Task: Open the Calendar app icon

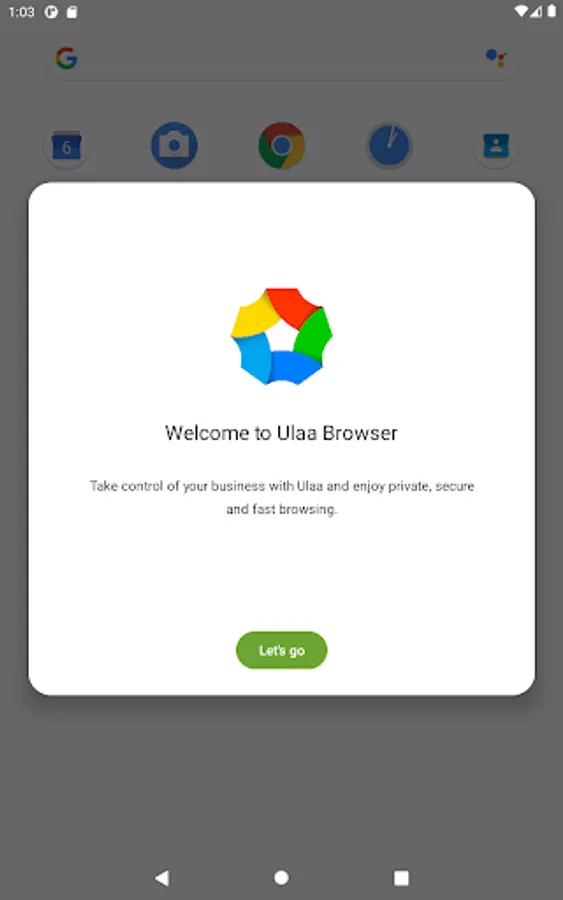Action: click(x=67, y=146)
